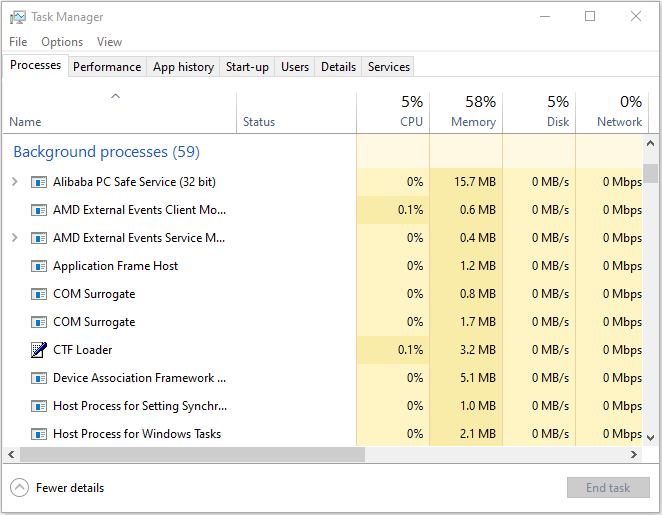Image resolution: width=662 pixels, height=515 pixels.
Task: Switch to the Start-up tab
Action: click(x=247, y=67)
